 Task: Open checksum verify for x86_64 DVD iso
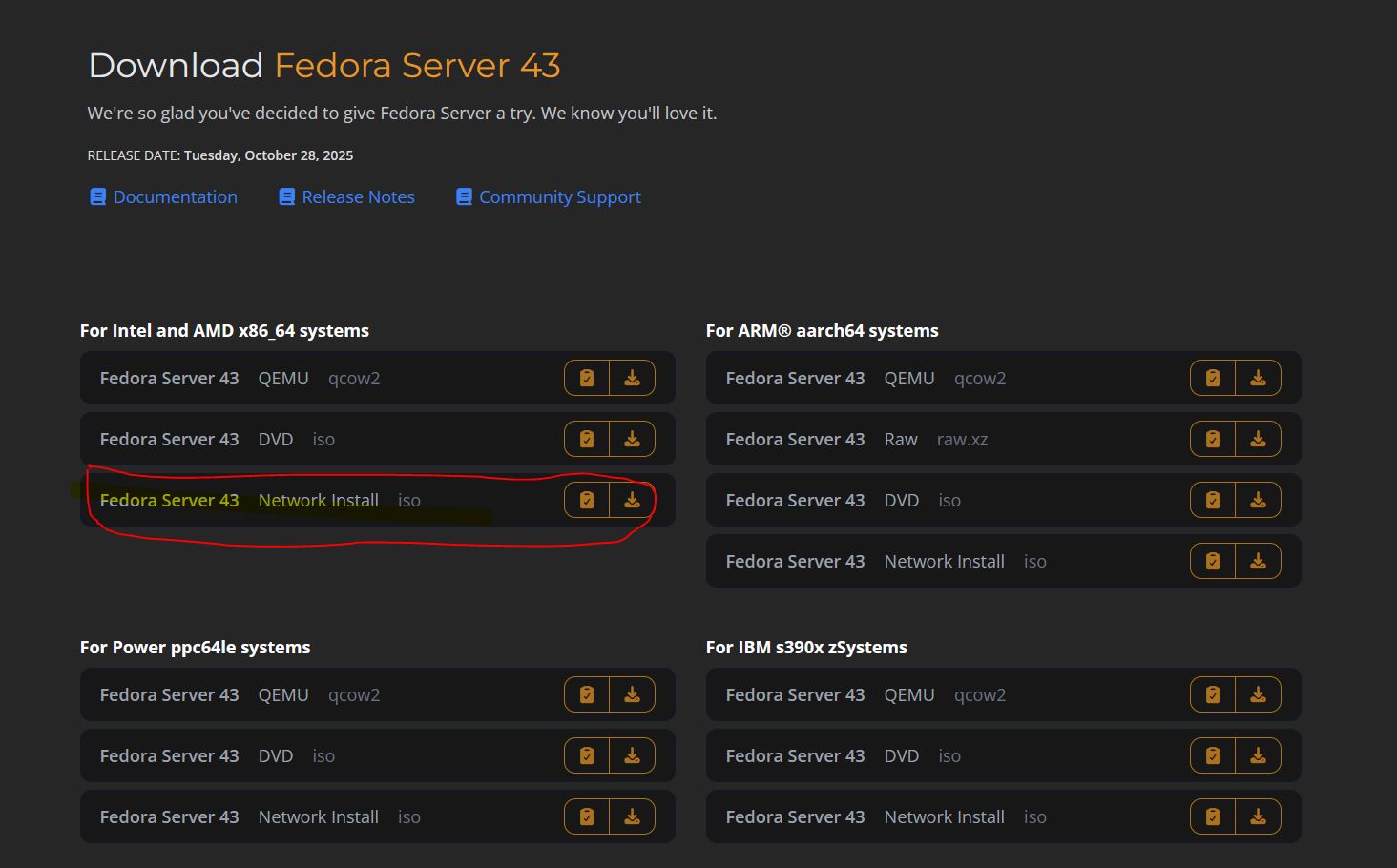tap(587, 439)
